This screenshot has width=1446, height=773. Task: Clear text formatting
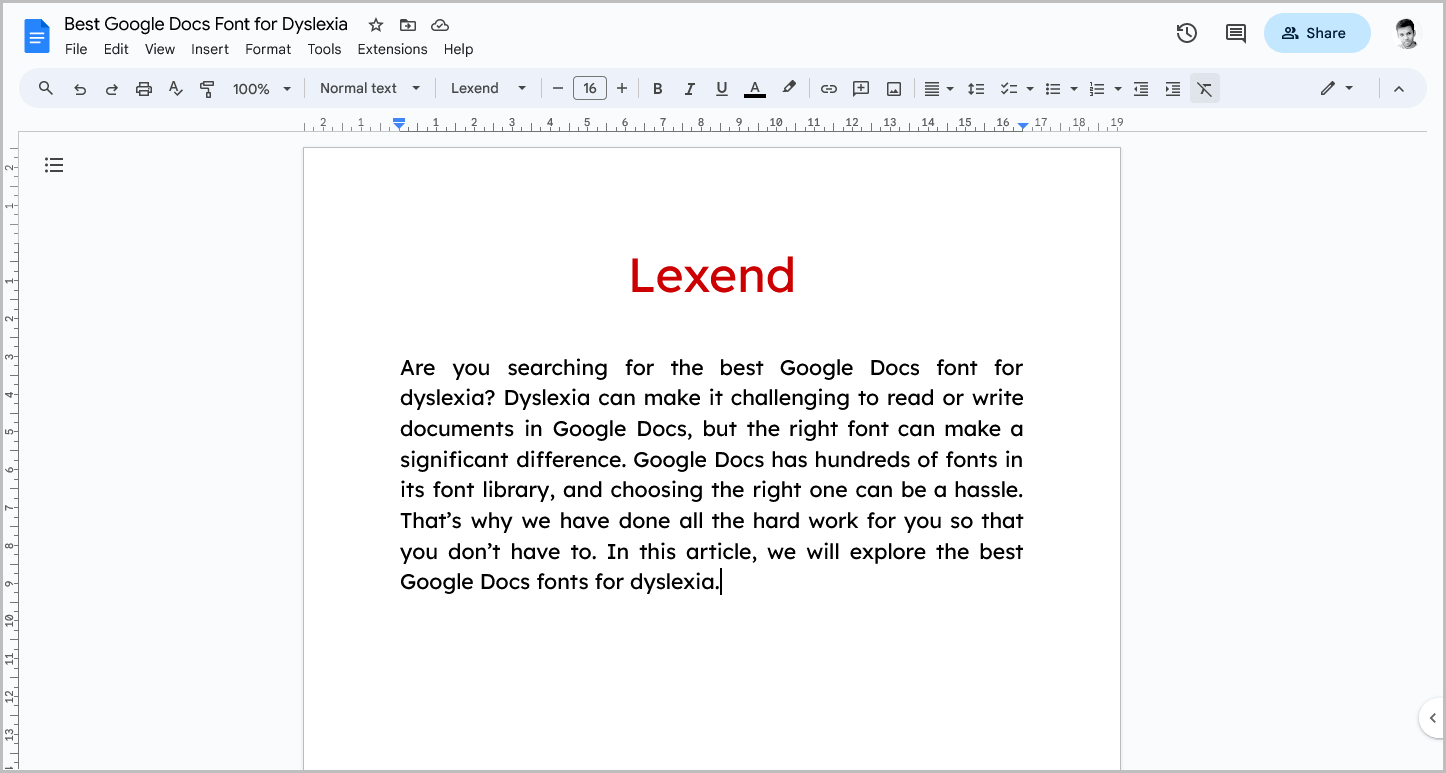(x=1205, y=89)
